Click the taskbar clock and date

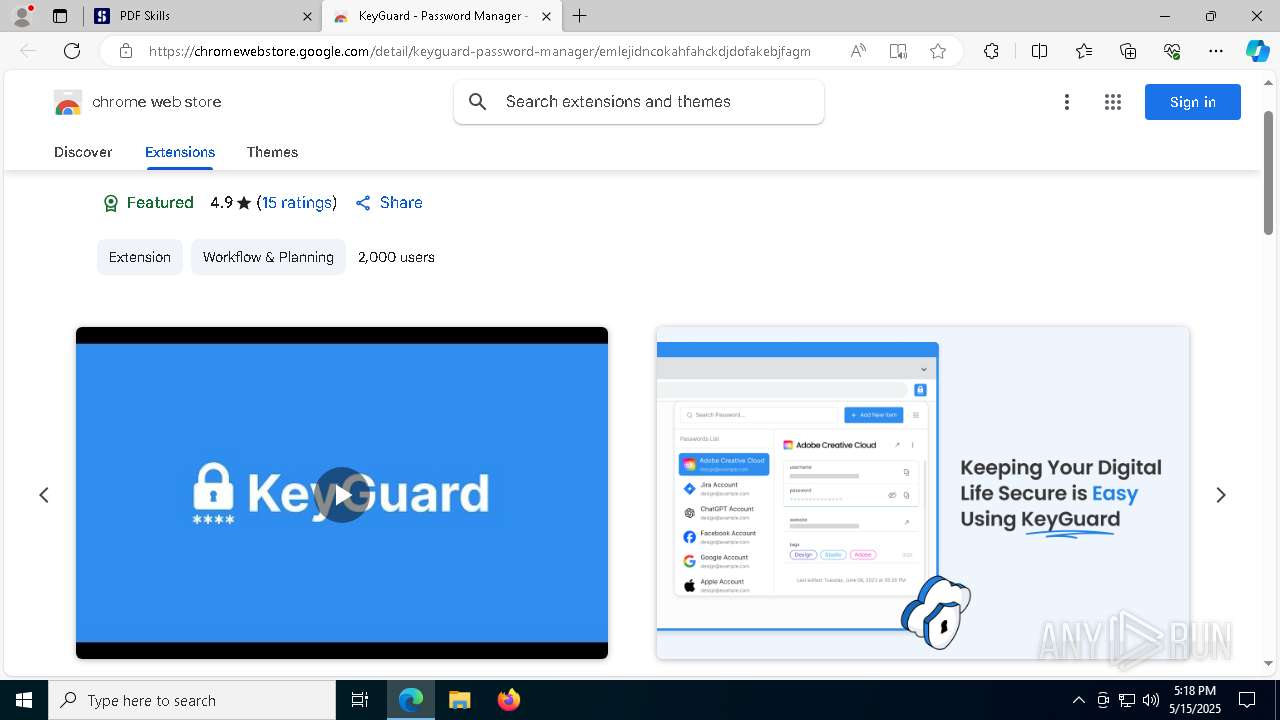point(1195,700)
